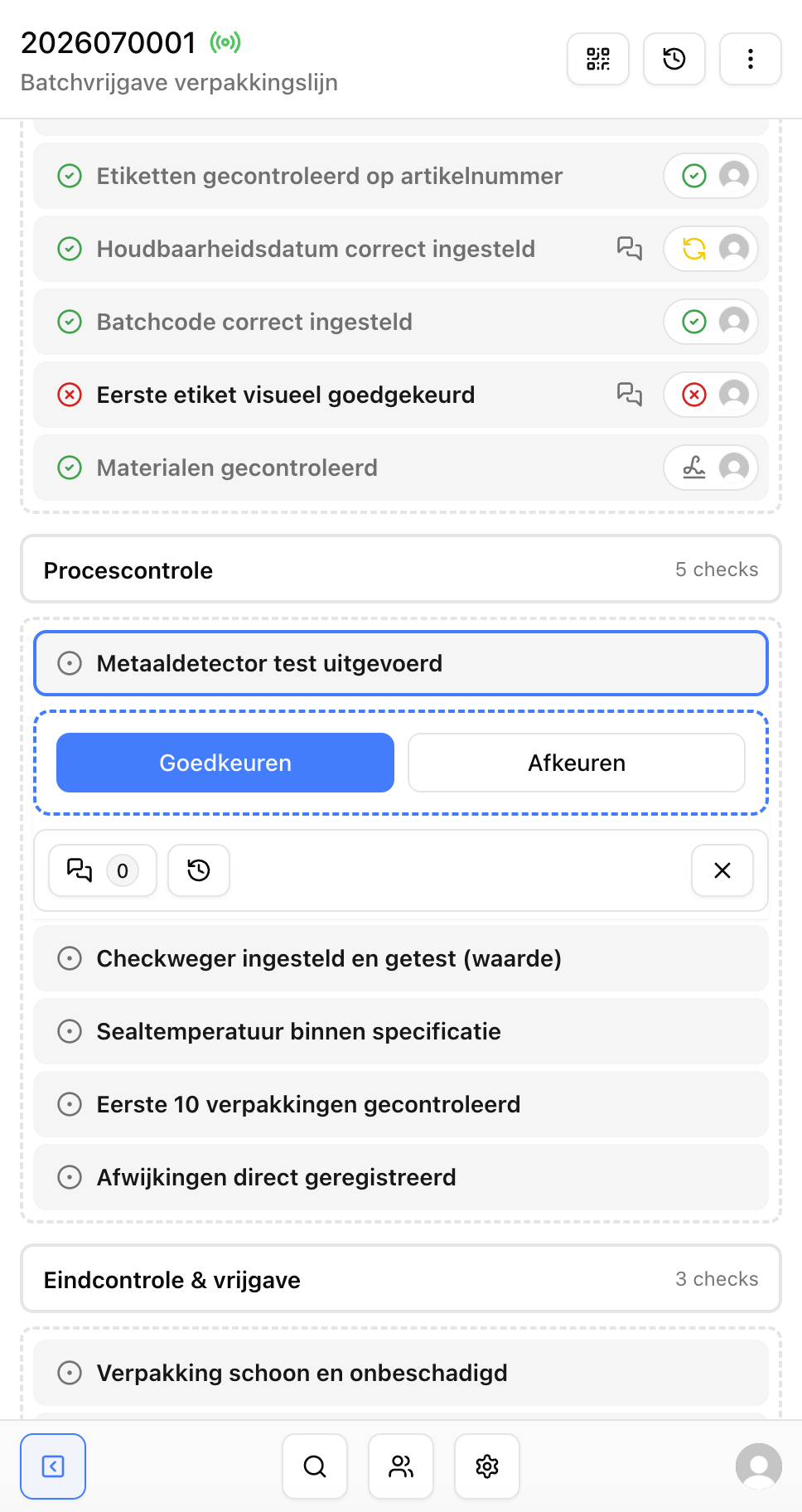The width and height of the screenshot is (802, 1512).
Task: Collapse sidebar with bottom-left panel button
Action: coord(53,1466)
